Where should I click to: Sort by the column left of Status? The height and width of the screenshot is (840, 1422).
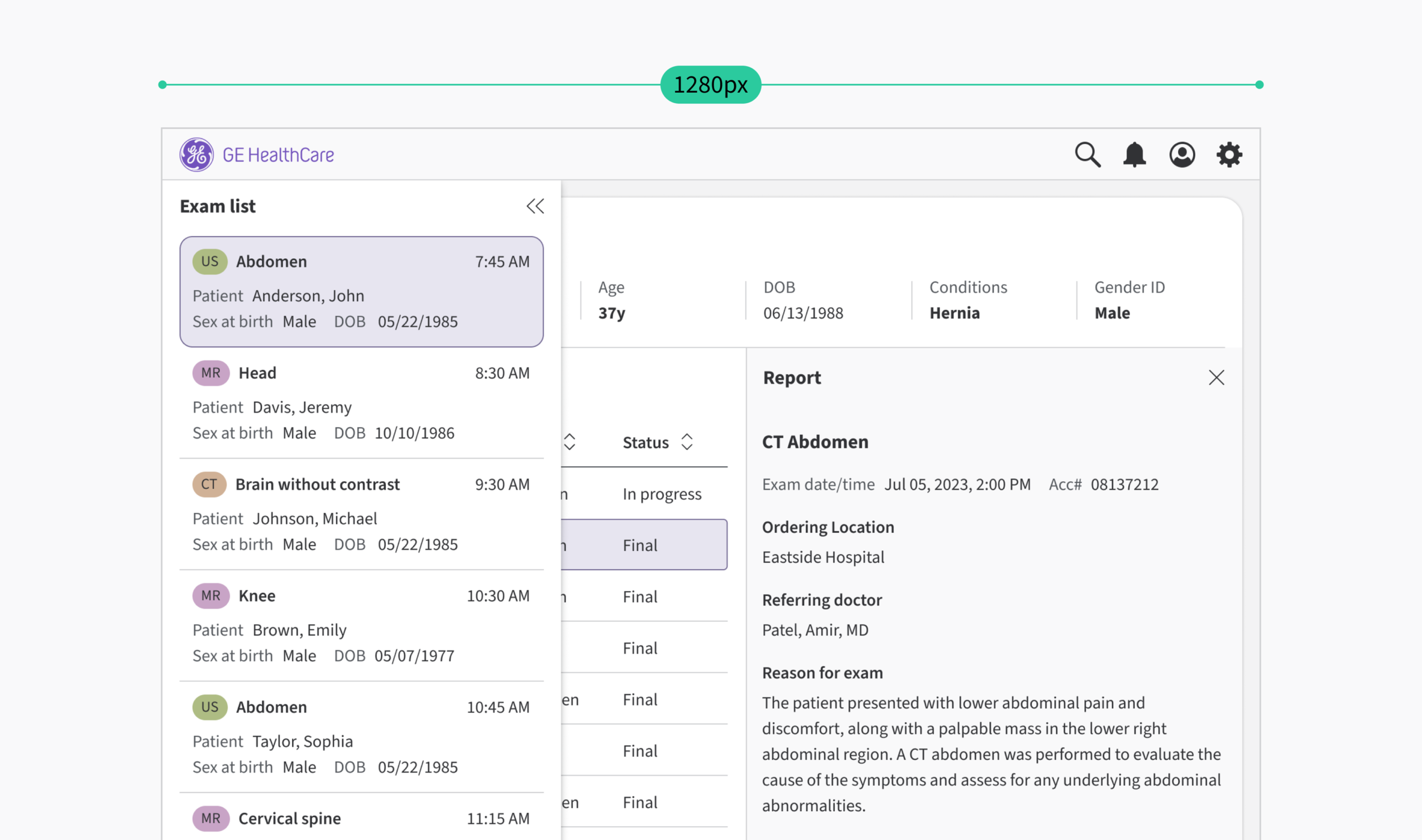click(x=569, y=442)
